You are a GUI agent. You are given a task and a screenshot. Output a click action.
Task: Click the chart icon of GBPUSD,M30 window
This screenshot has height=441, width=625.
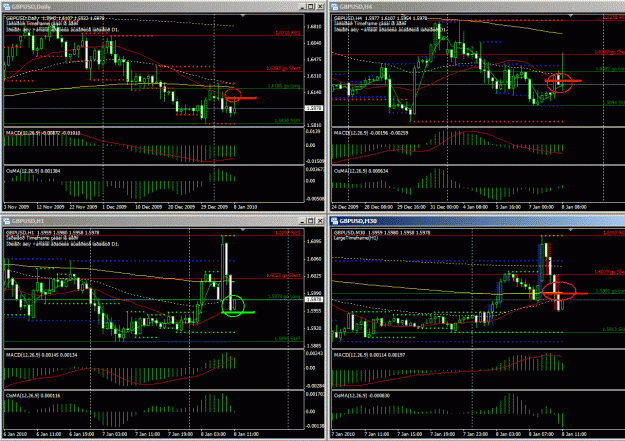(334, 220)
